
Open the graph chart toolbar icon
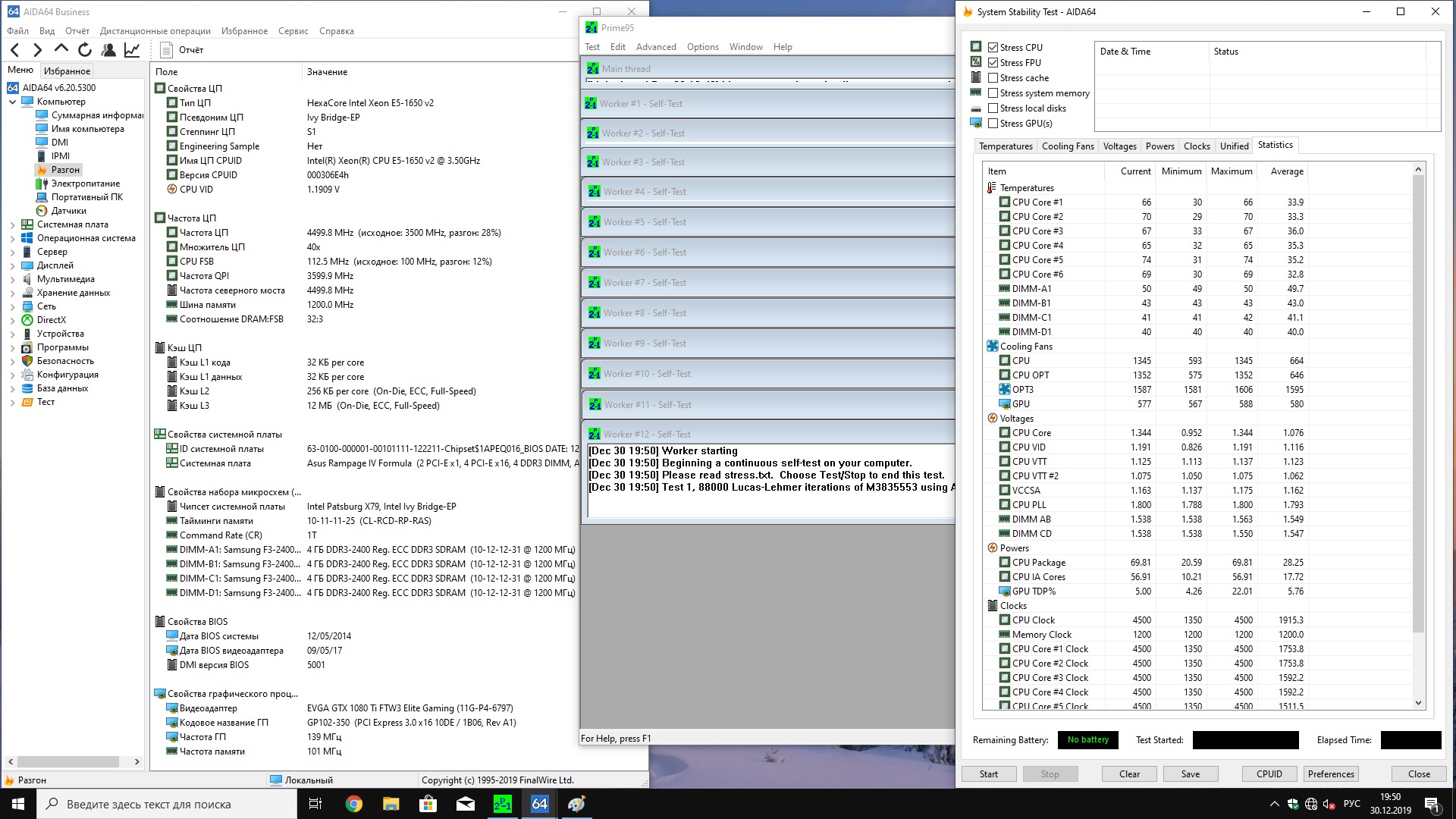point(132,50)
